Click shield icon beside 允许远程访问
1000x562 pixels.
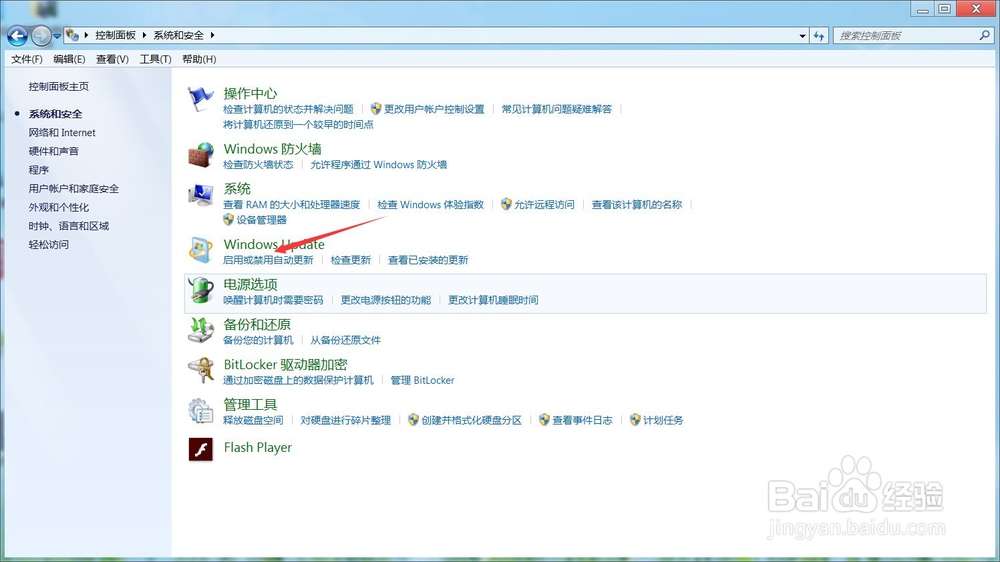[506, 204]
